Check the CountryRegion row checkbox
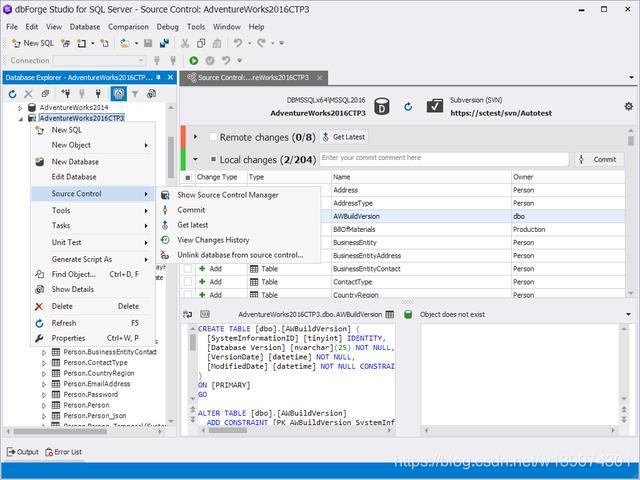 pos(187,294)
